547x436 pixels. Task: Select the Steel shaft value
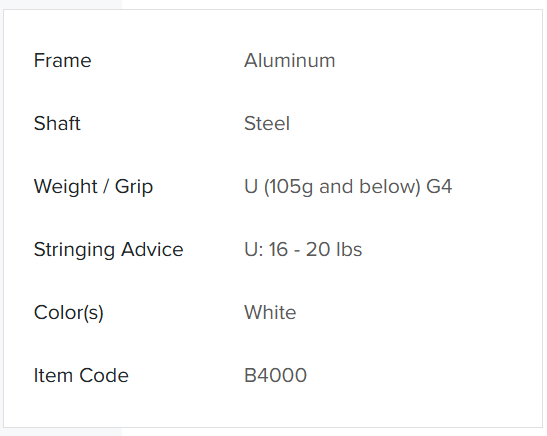(x=267, y=123)
